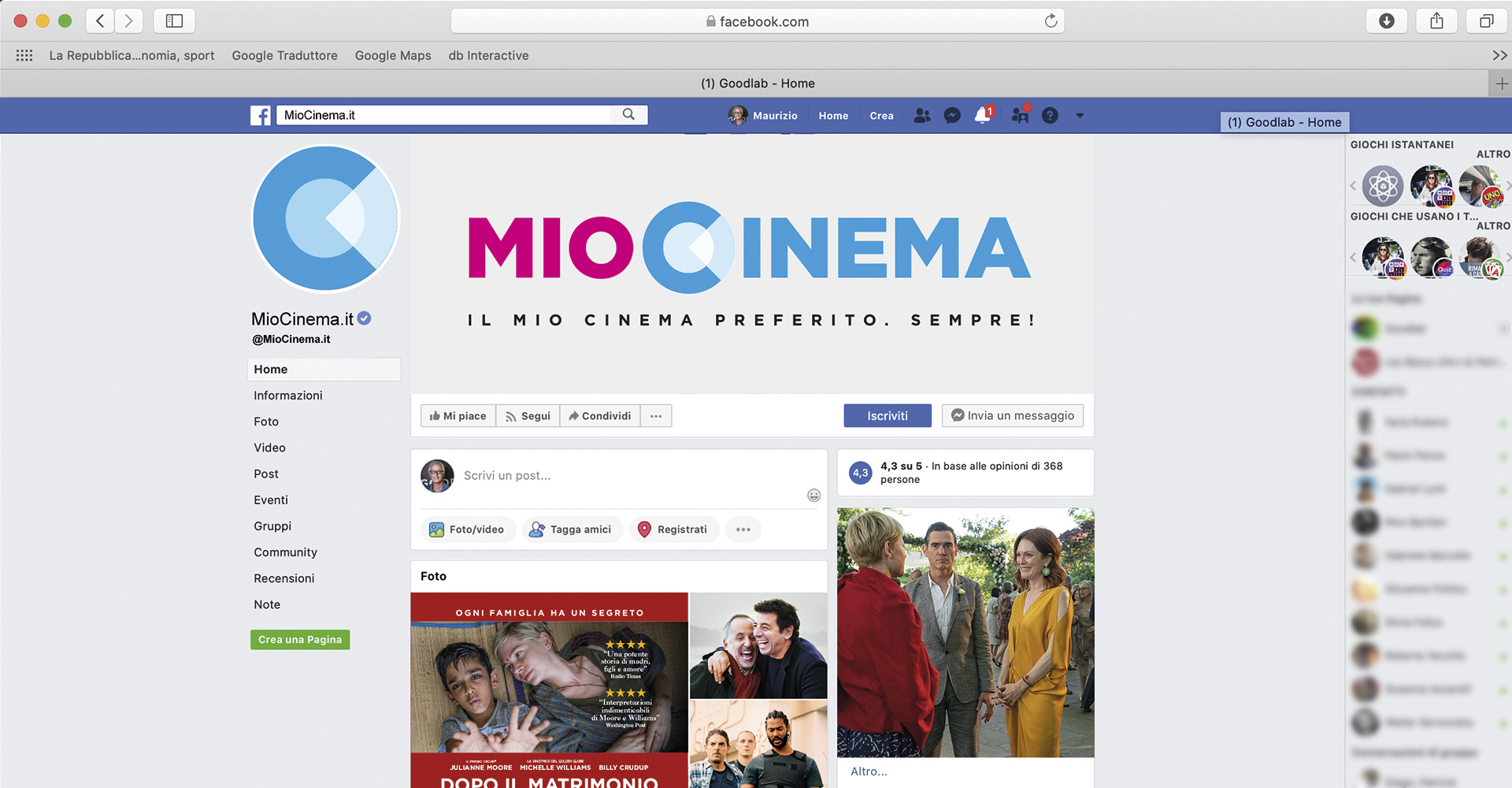The height and width of the screenshot is (788, 1512).
Task: Click the search magnifier icon
Action: [628, 114]
